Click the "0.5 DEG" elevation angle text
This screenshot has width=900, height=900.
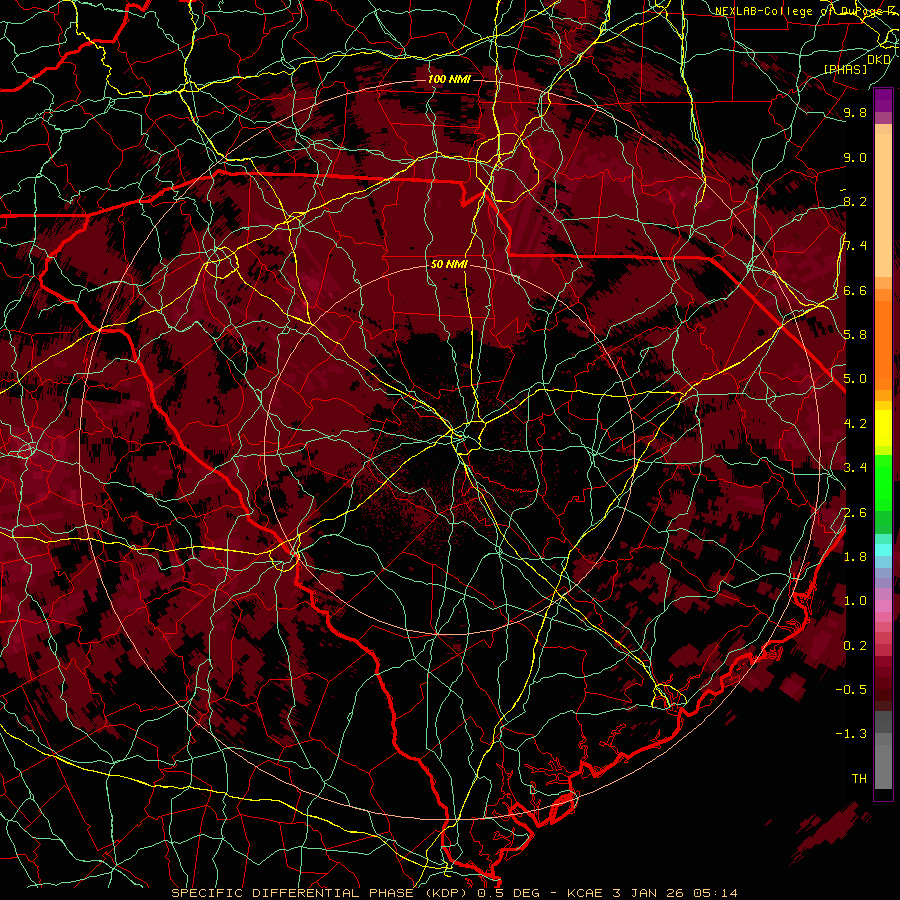508,893
